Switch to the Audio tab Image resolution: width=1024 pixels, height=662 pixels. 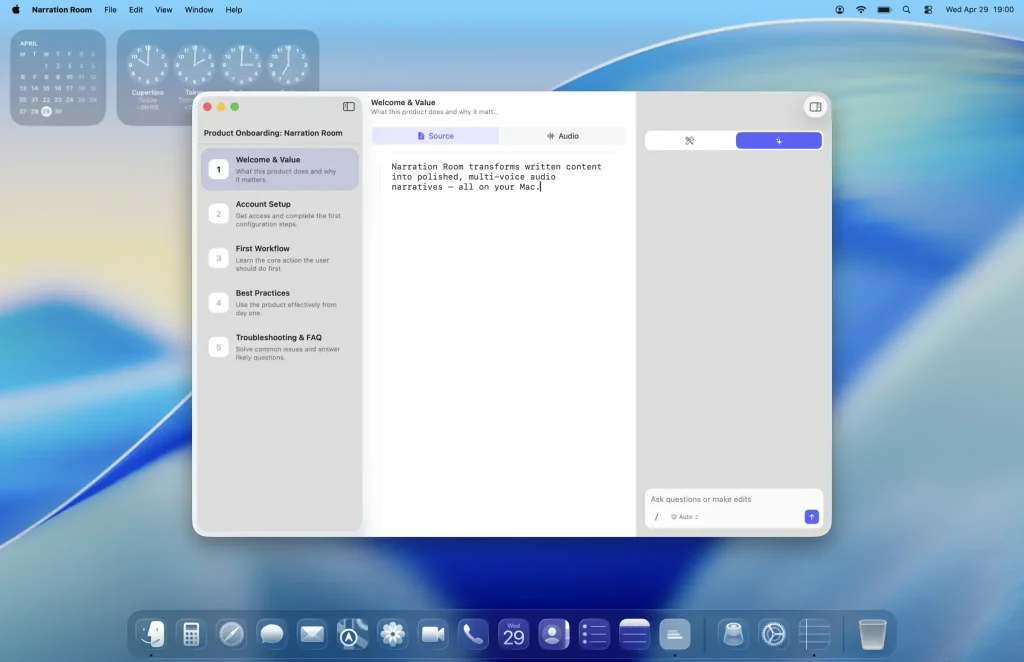(562, 136)
